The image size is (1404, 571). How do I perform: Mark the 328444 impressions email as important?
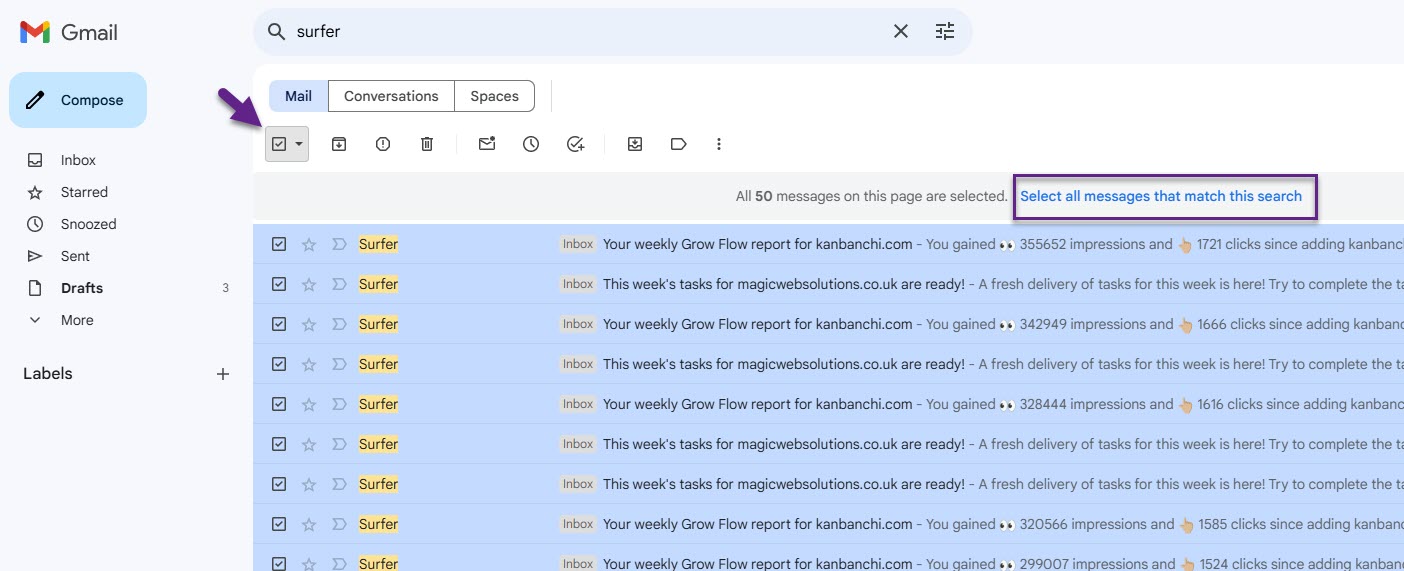[x=338, y=404]
